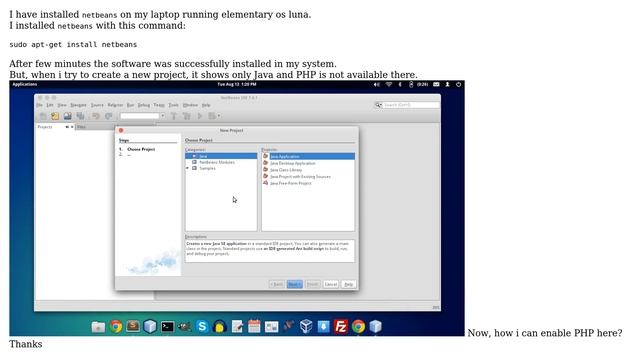
Task: Click the New File icon in NetBeans toolbar
Action: tap(43, 116)
